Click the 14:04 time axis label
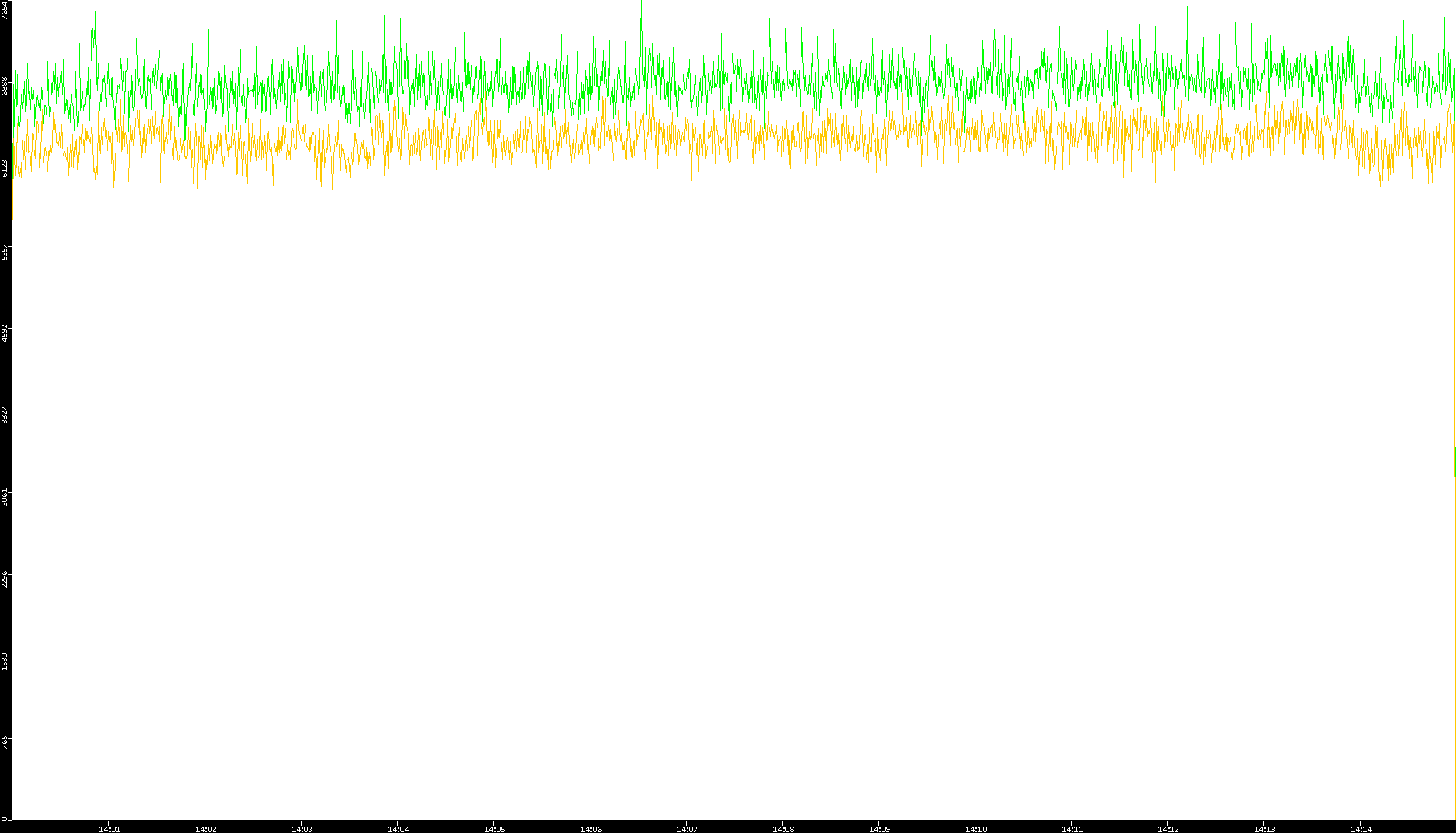The width and height of the screenshot is (1456, 833). [398, 829]
